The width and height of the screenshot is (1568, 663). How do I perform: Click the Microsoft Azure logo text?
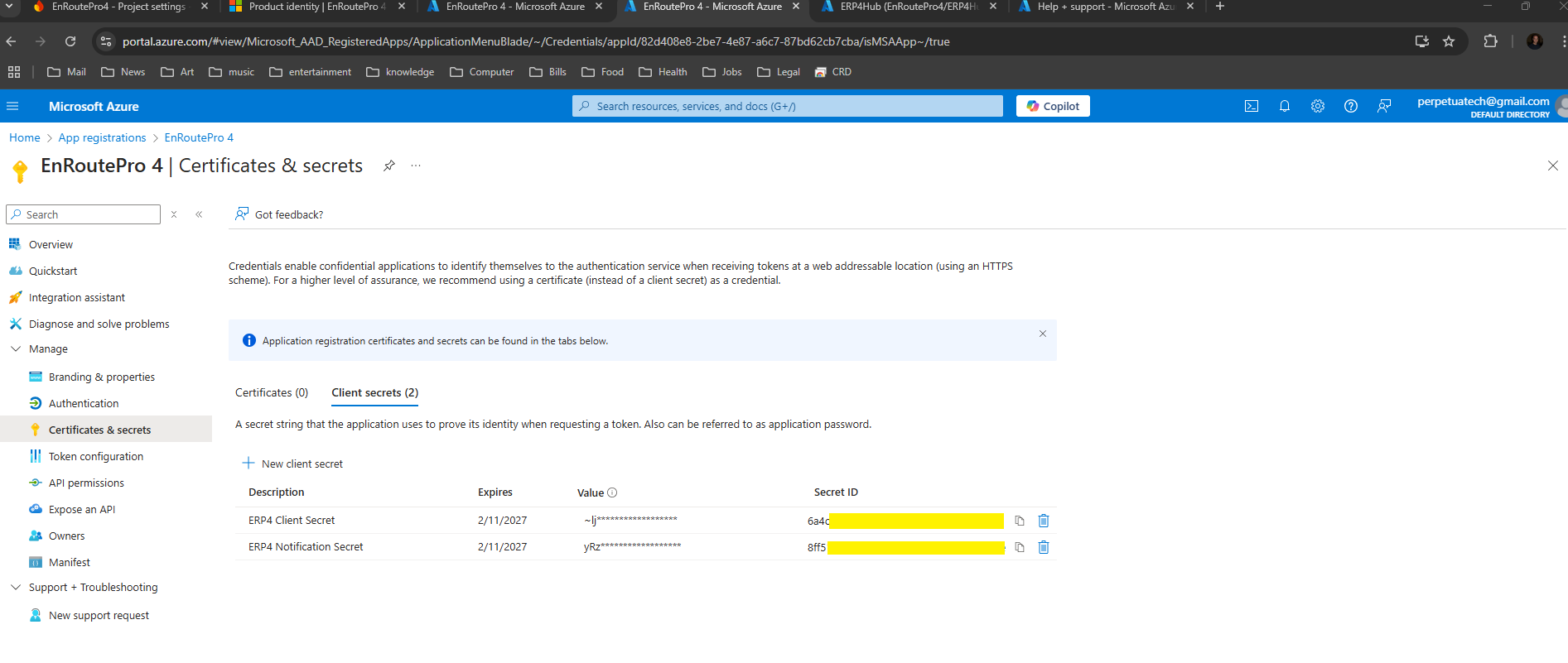click(x=94, y=106)
